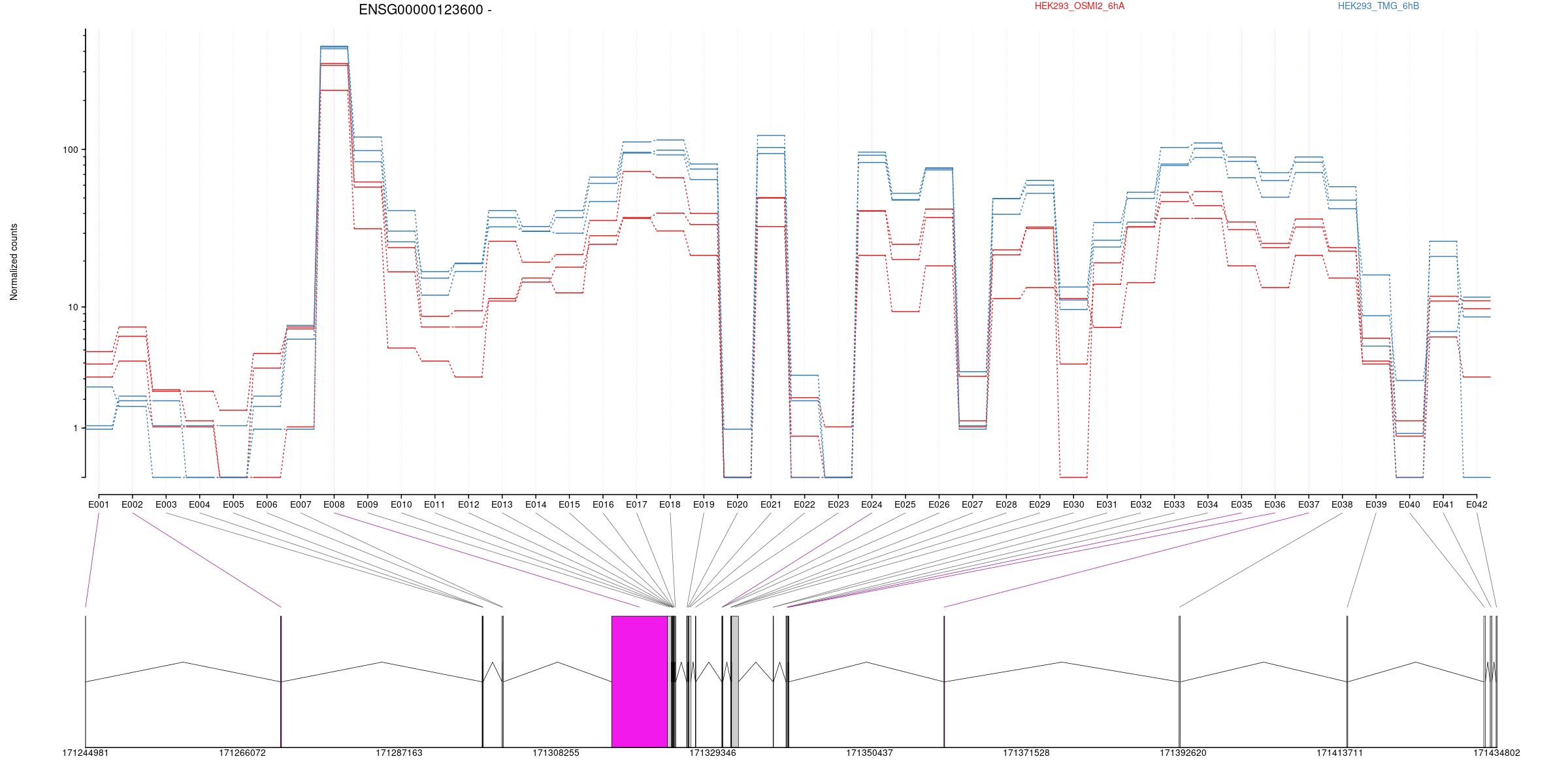This screenshot has width=1568, height=784.
Task: Select exon label E026
Action: (939, 504)
